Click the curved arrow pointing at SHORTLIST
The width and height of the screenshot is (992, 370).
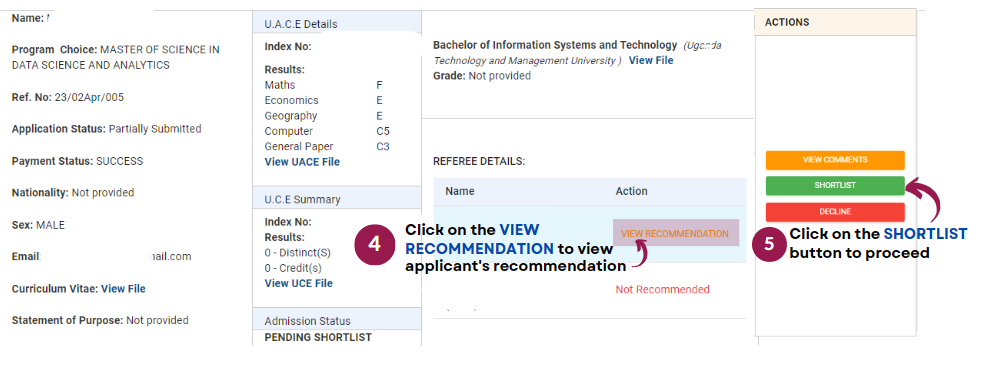tap(926, 198)
